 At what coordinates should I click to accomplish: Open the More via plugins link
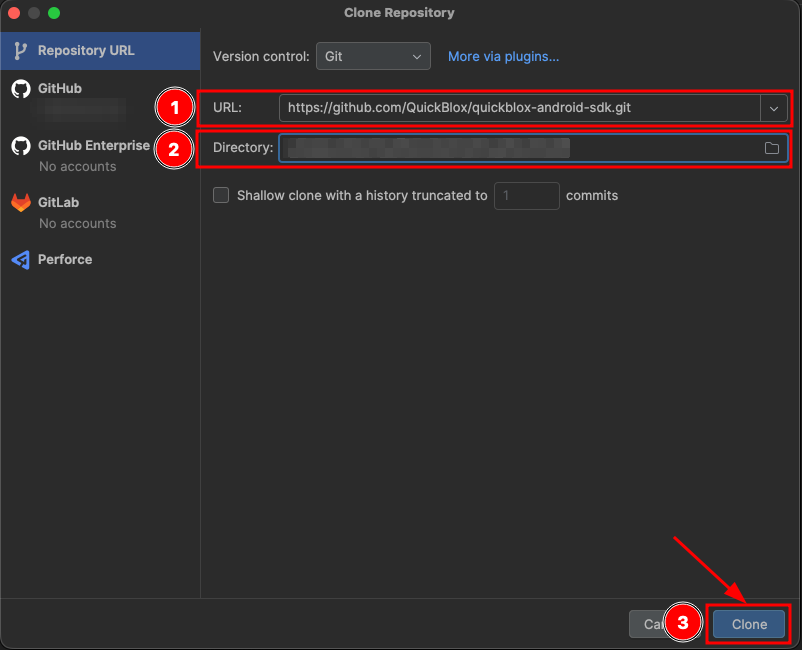click(x=503, y=56)
